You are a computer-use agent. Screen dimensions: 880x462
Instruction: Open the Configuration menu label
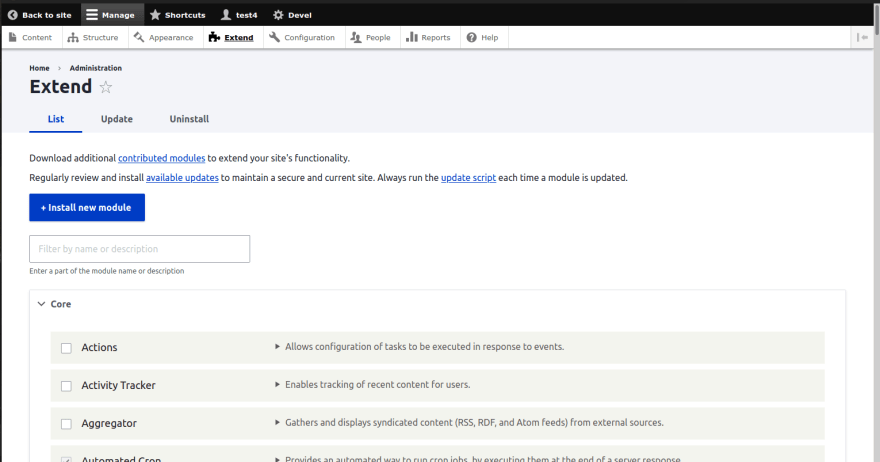tap(309, 38)
